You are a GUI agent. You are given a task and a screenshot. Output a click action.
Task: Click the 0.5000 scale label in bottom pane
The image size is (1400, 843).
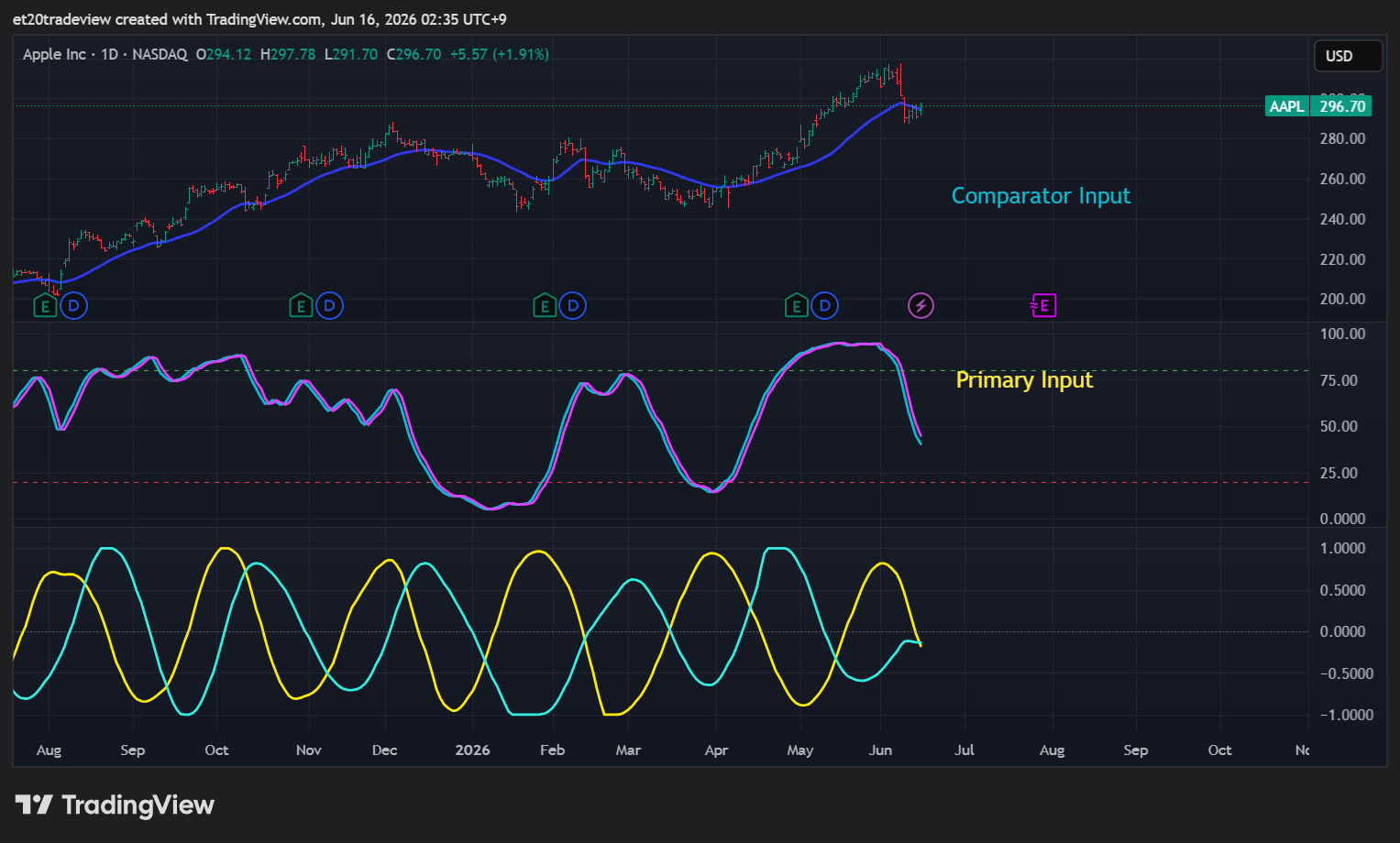[1342, 590]
